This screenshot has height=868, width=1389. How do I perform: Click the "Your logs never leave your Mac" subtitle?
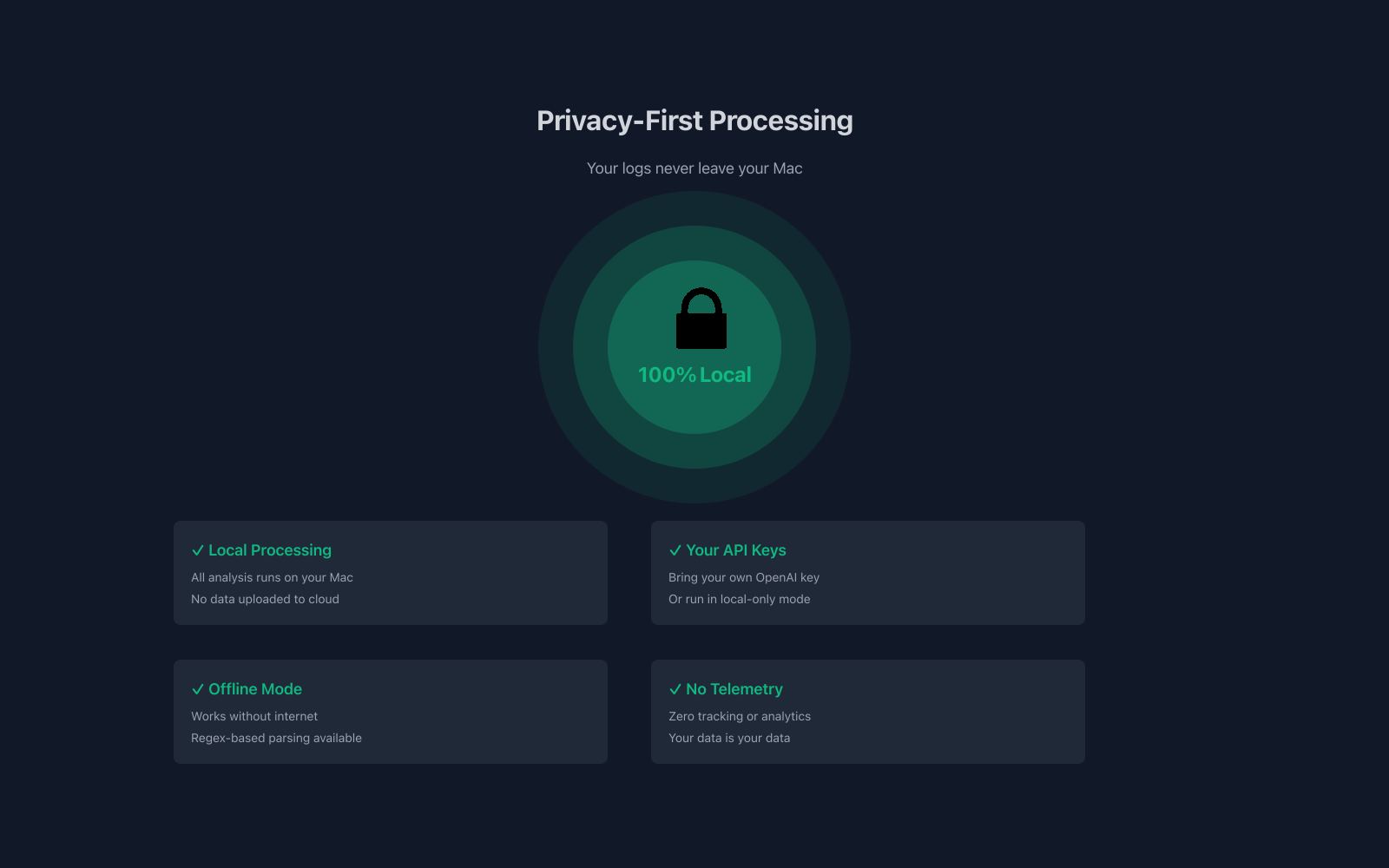point(694,168)
